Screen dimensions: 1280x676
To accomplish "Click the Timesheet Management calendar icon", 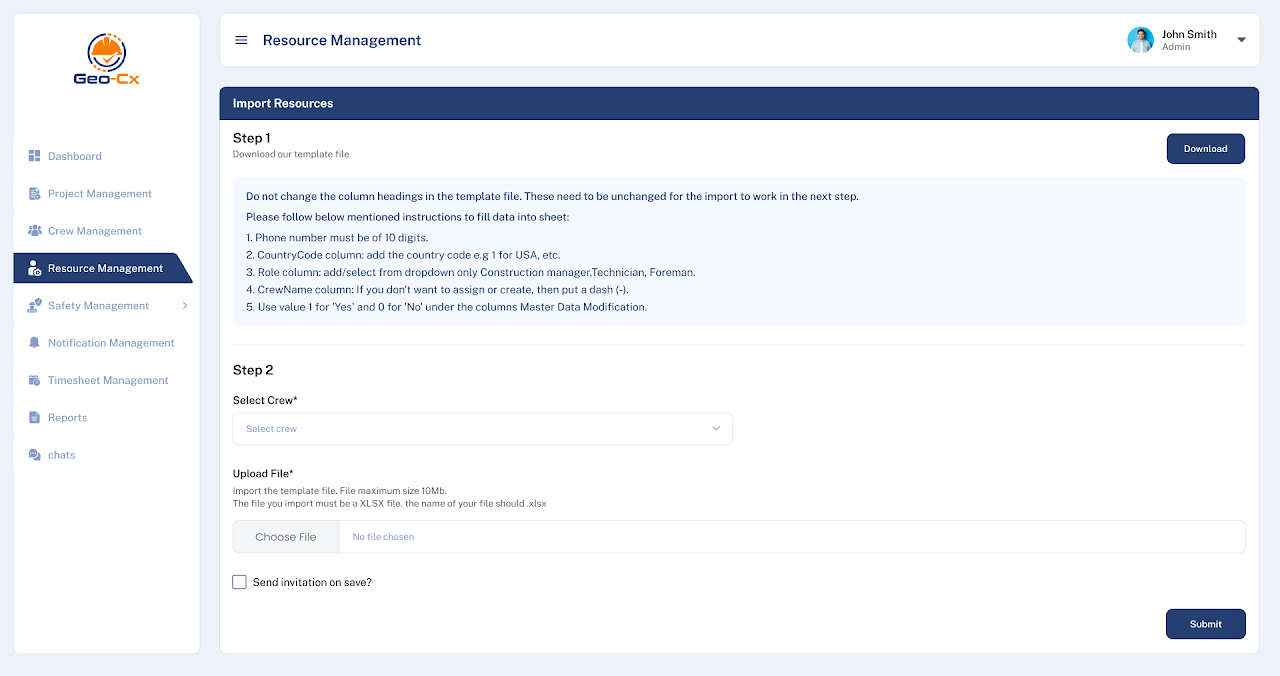I will [34, 381].
